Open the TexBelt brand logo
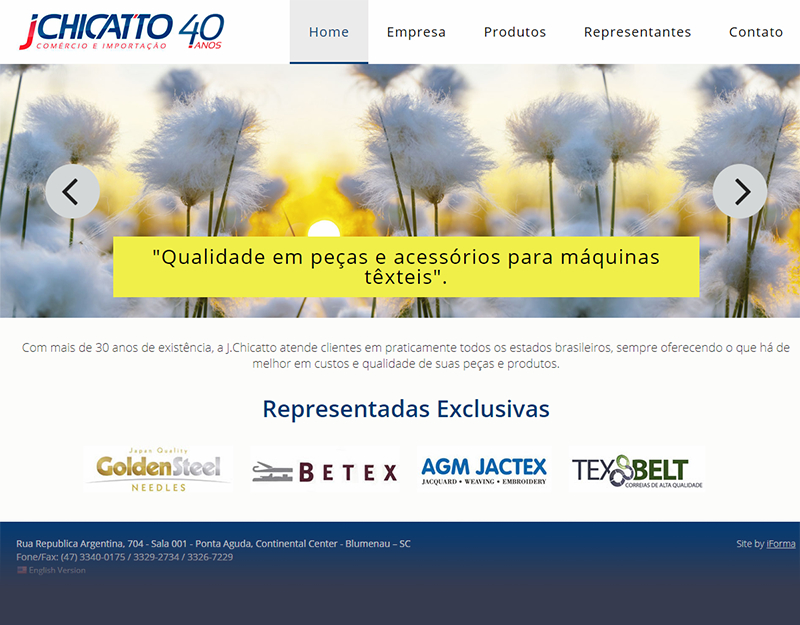 638,470
